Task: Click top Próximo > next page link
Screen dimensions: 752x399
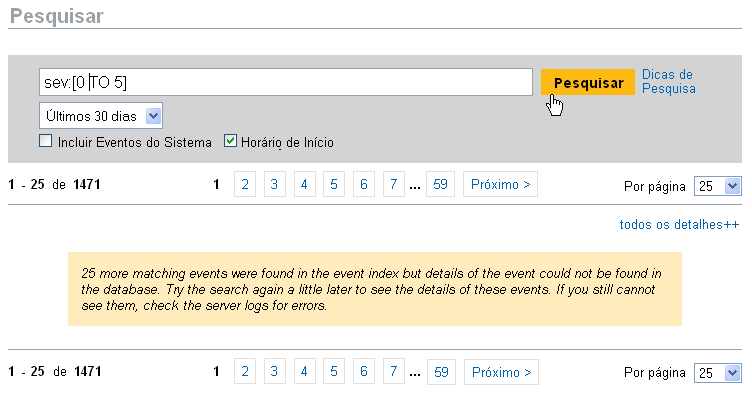Action: (x=500, y=184)
